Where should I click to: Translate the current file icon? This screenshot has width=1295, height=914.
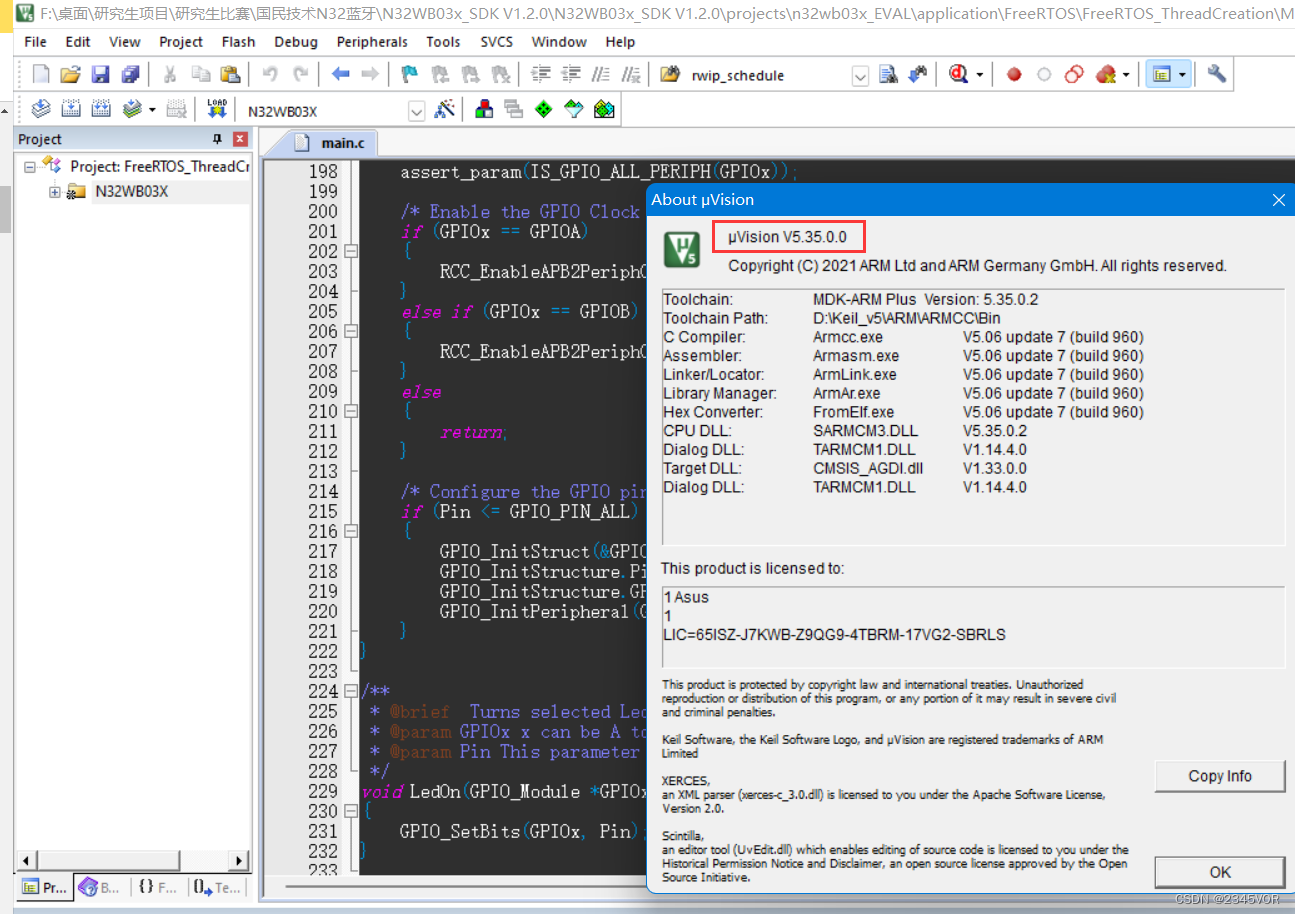click(41, 110)
